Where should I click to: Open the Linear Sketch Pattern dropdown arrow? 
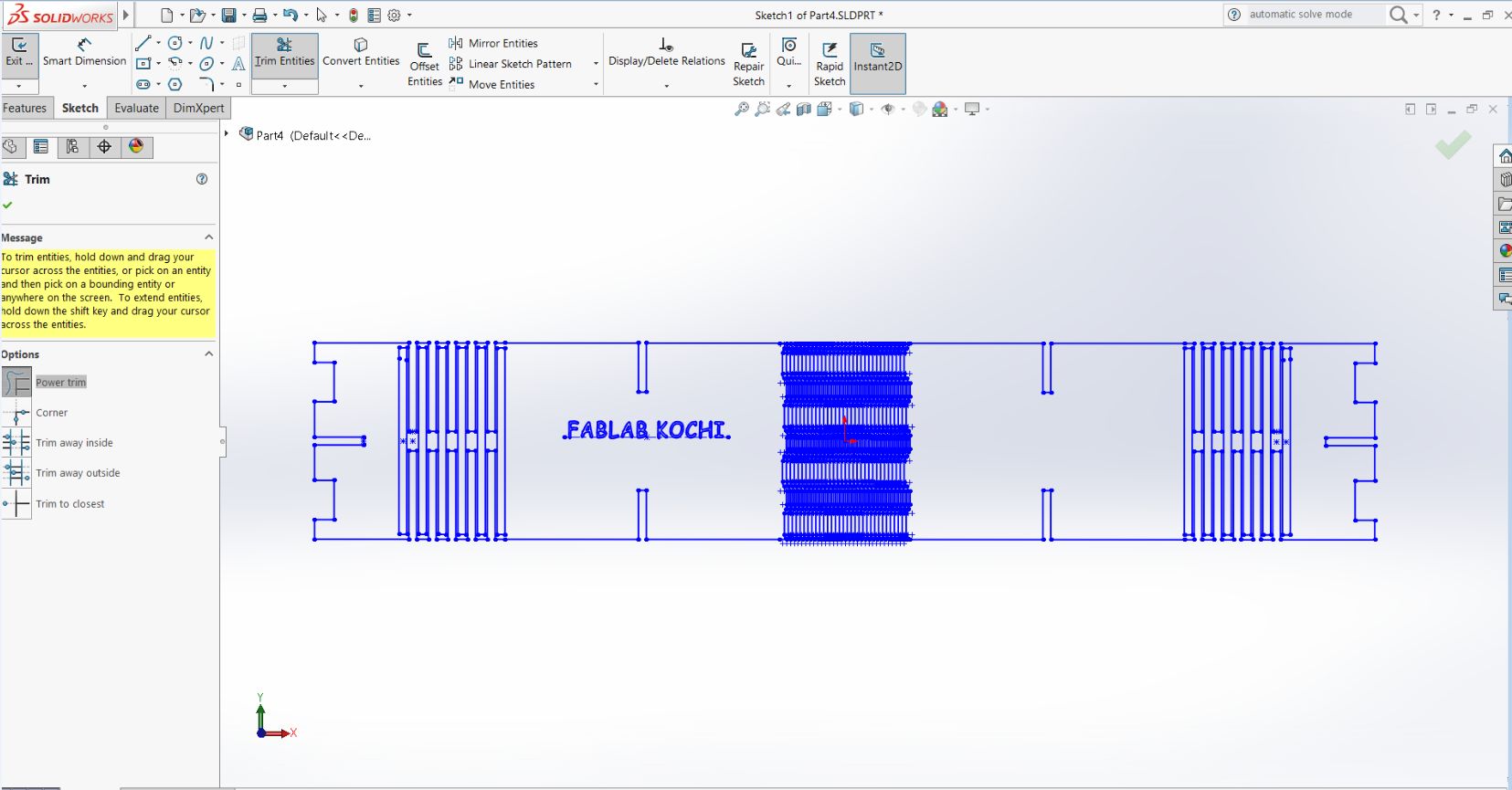(596, 64)
